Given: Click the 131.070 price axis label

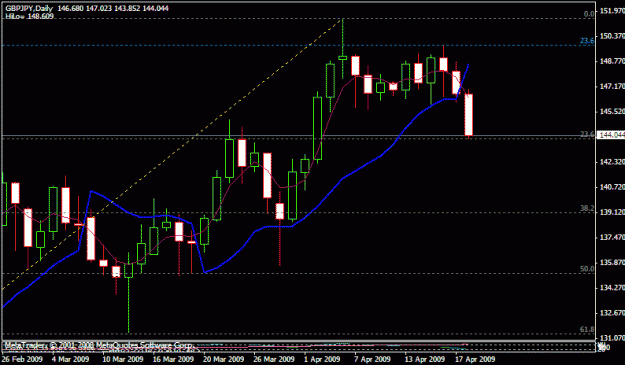Looking at the screenshot, I should coord(612,338).
